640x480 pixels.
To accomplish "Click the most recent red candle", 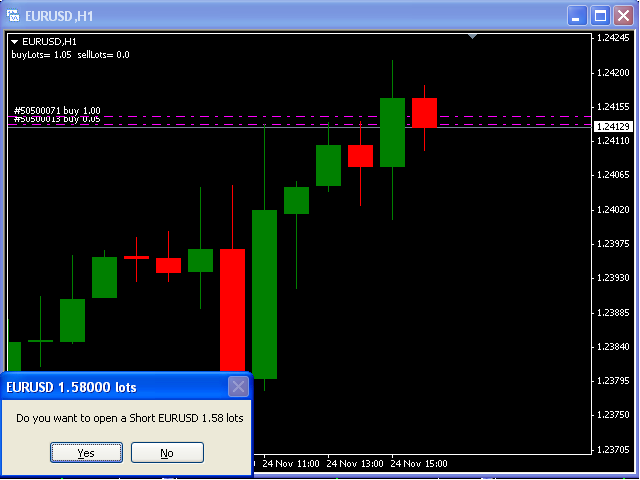I will [x=424, y=112].
